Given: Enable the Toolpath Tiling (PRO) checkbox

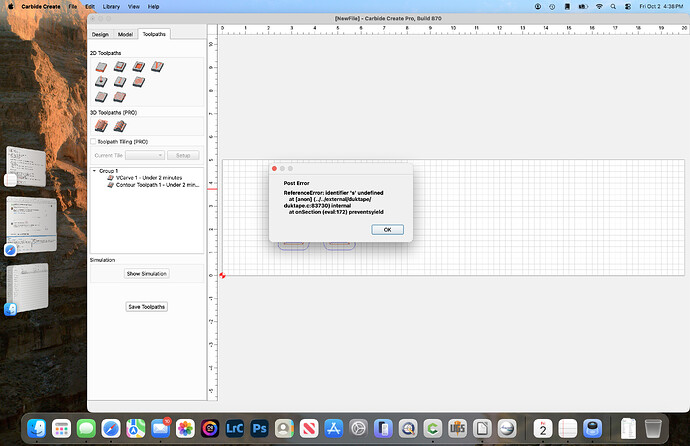Looking at the screenshot, I should (x=93, y=142).
